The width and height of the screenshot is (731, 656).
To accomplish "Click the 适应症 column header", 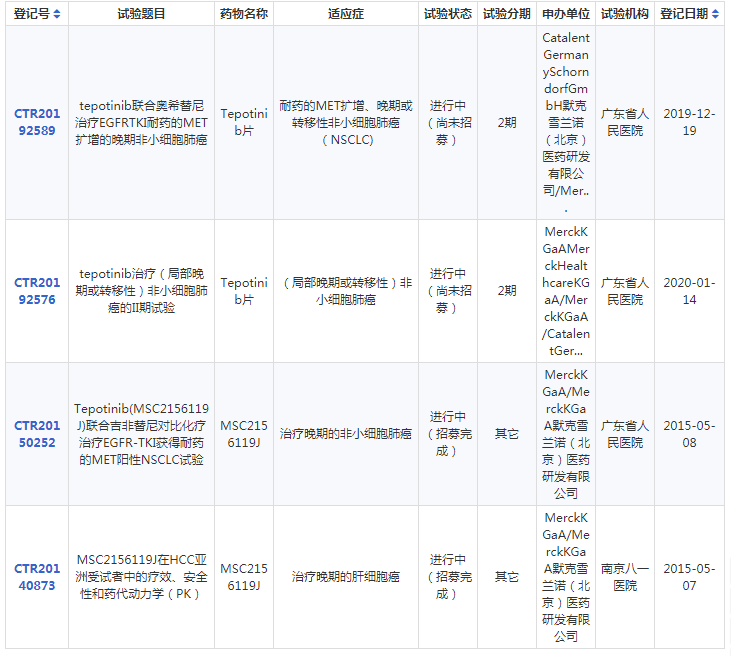I will [x=346, y=14].
